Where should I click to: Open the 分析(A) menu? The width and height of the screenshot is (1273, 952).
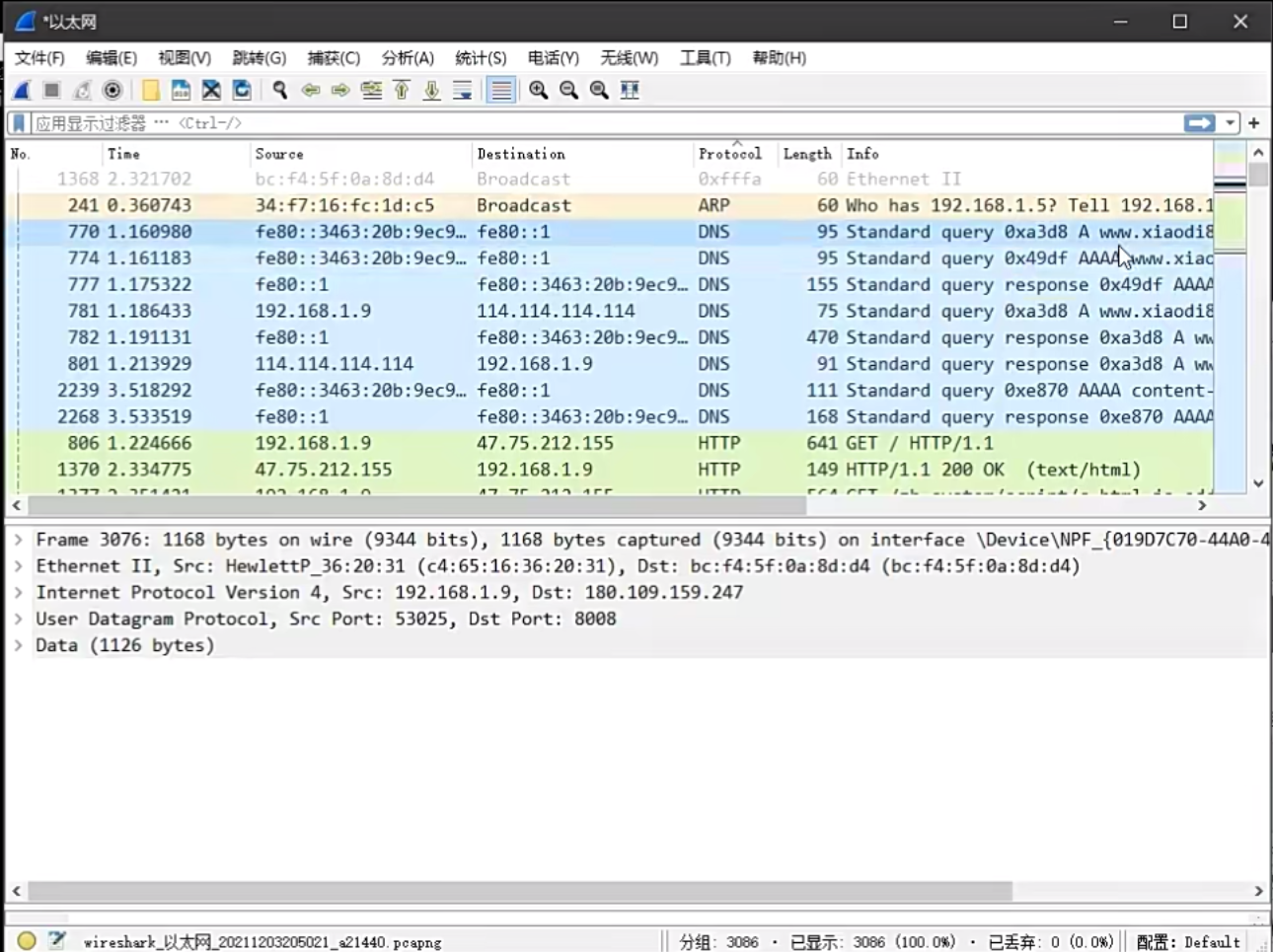pyautogui.click(x=408, y=58)
